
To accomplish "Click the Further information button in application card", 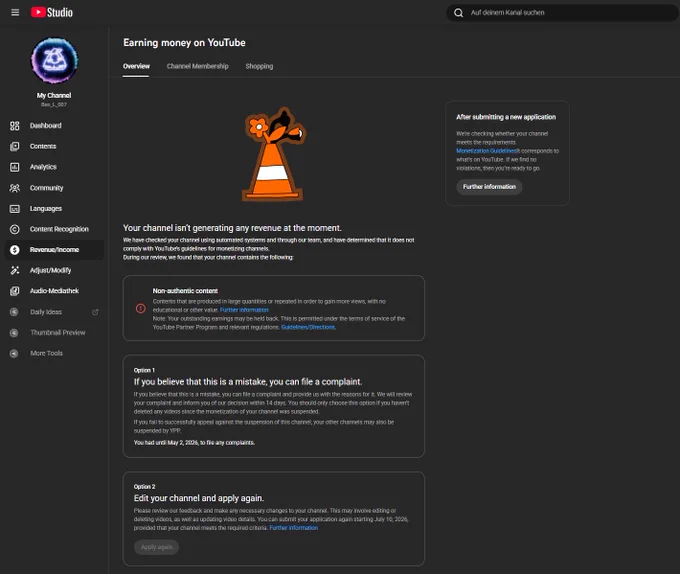I will [x=489, y=187].
